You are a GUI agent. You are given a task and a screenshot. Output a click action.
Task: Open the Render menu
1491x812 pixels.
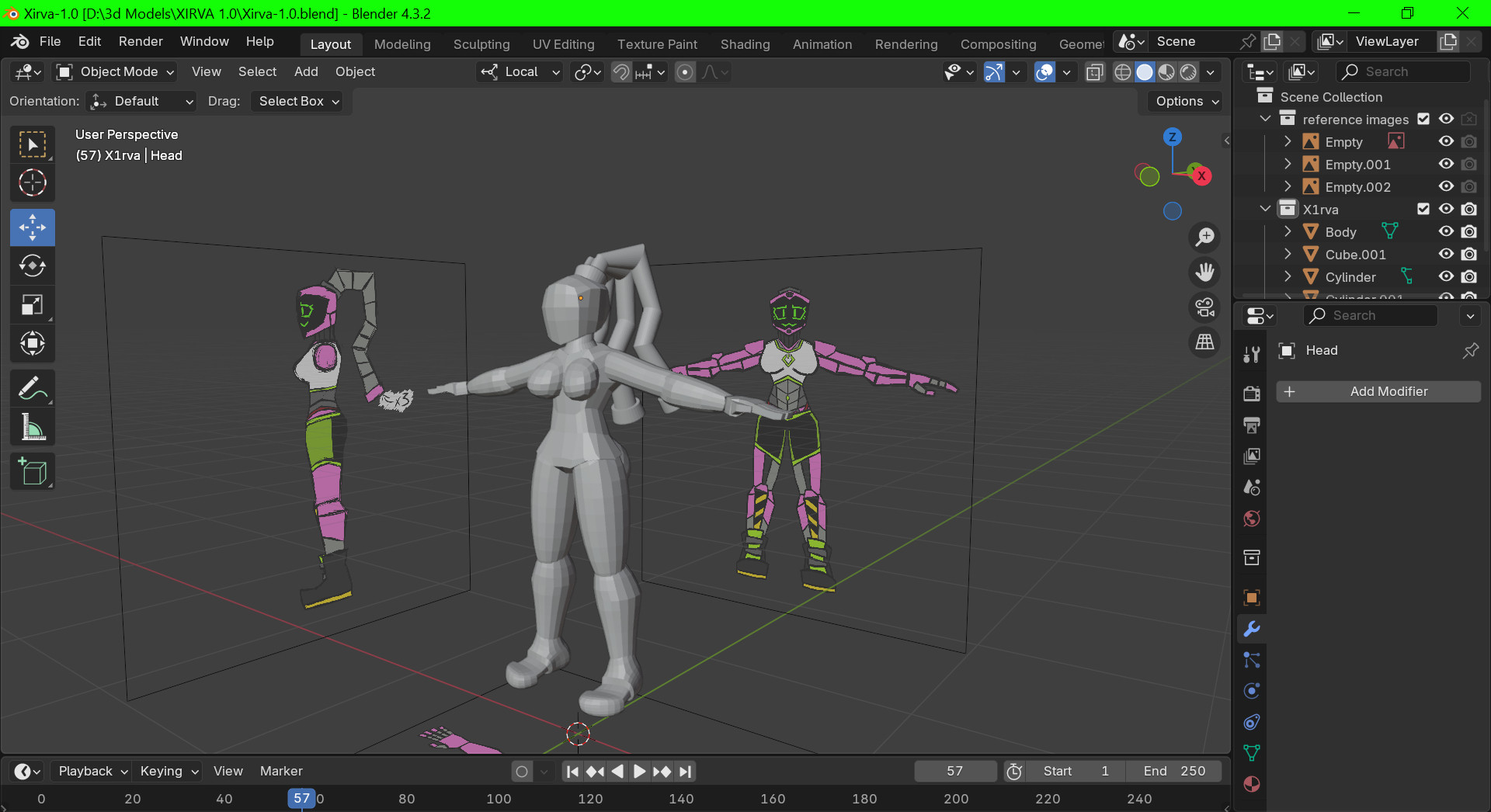141,41
